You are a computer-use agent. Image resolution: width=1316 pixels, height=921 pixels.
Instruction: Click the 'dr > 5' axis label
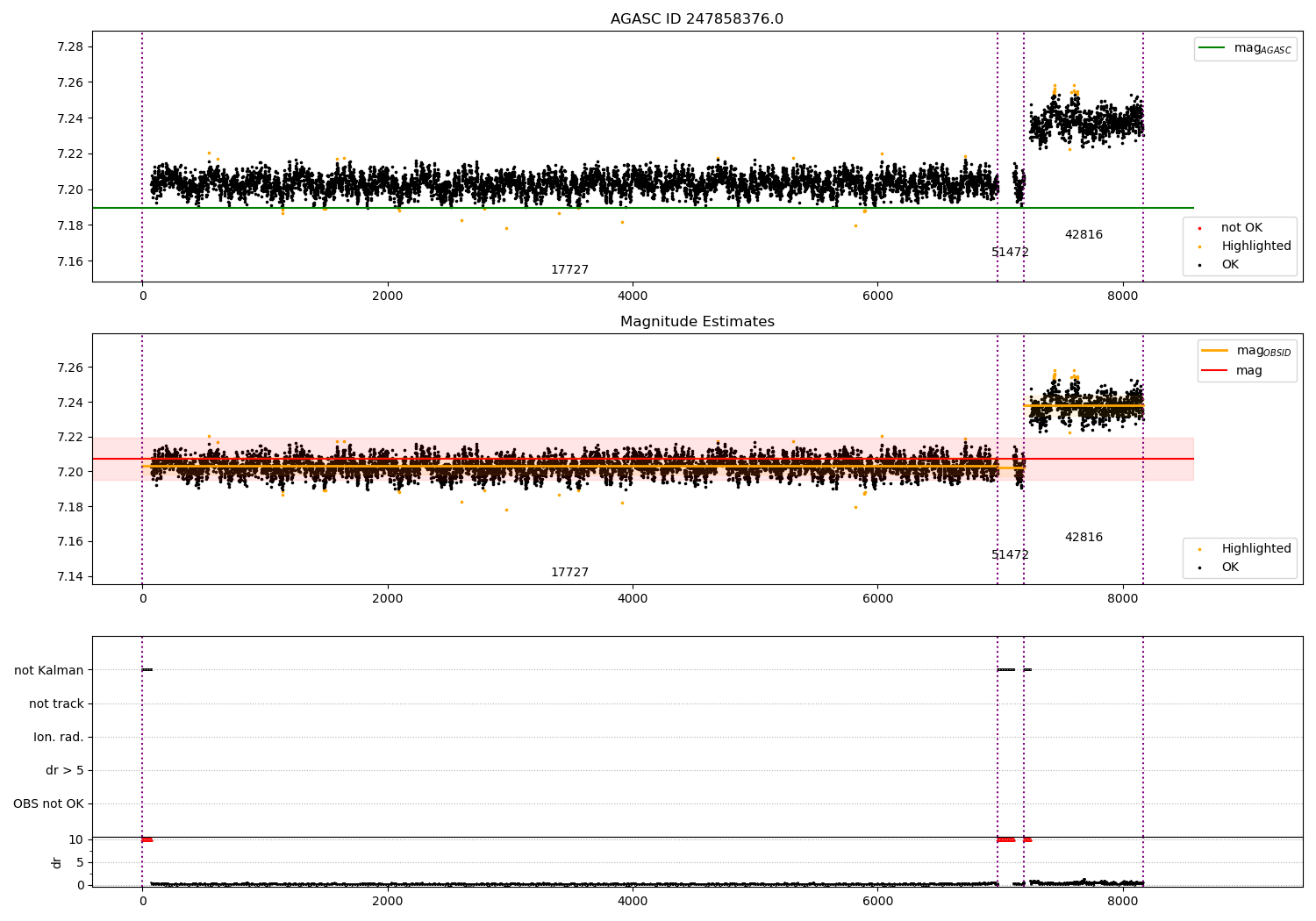tap(65, 770)
